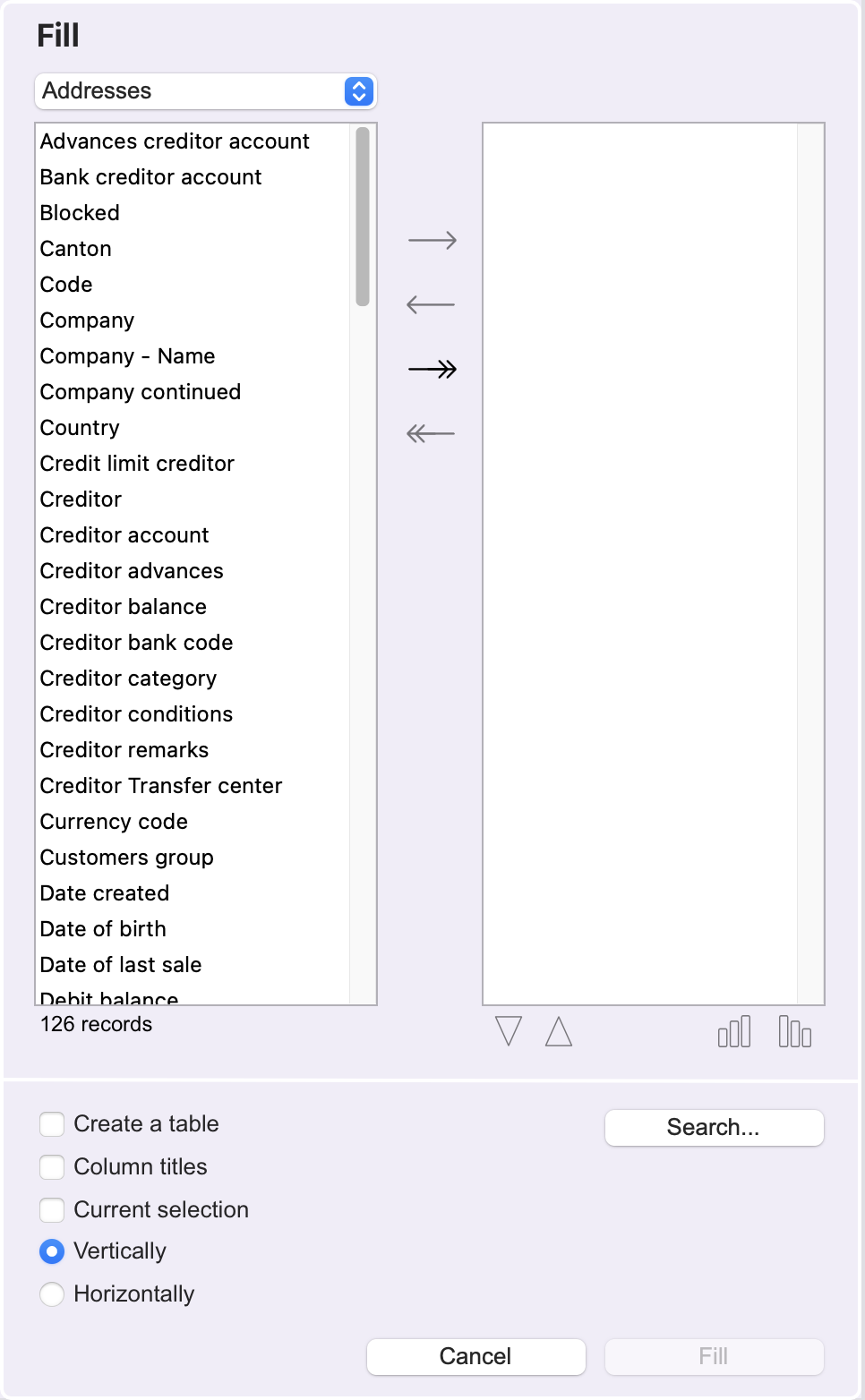Click the Cancel button

[475, 1356]
